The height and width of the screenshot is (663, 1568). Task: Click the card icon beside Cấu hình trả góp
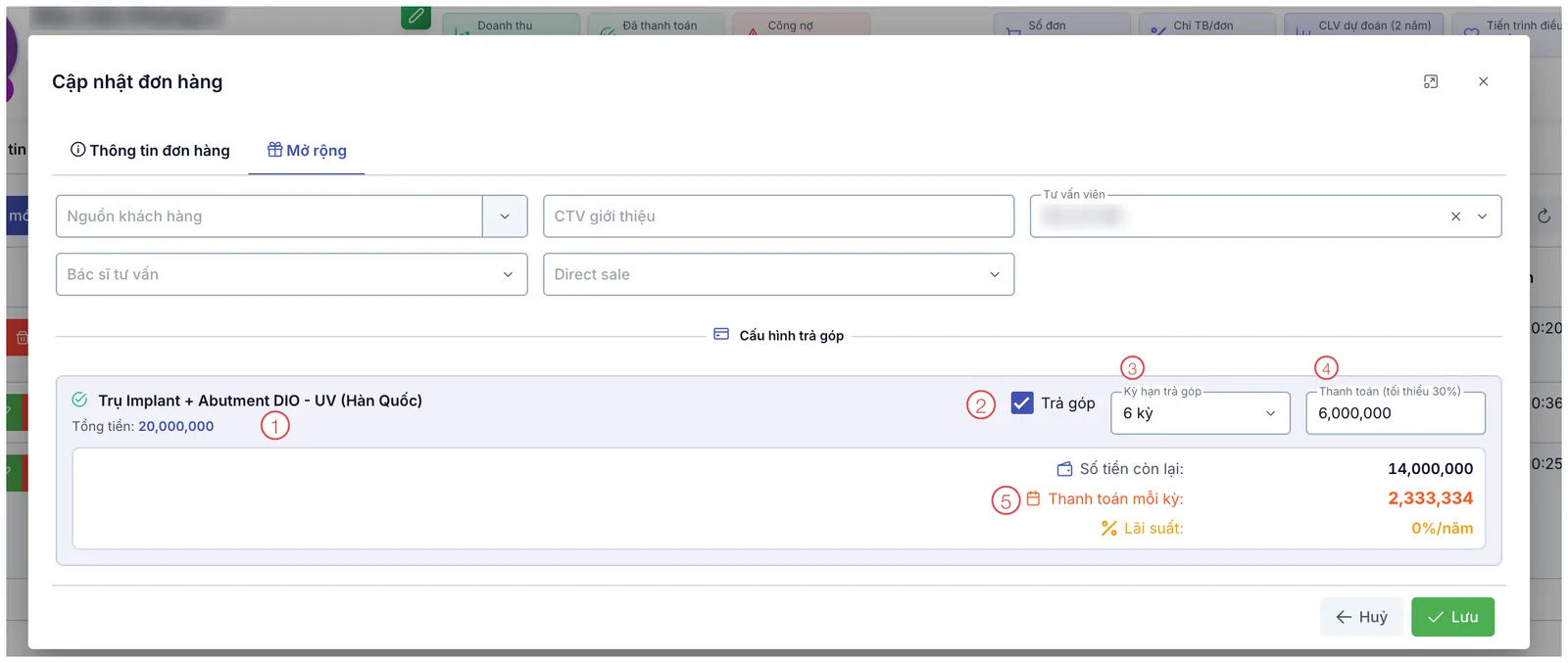(721, 335)
